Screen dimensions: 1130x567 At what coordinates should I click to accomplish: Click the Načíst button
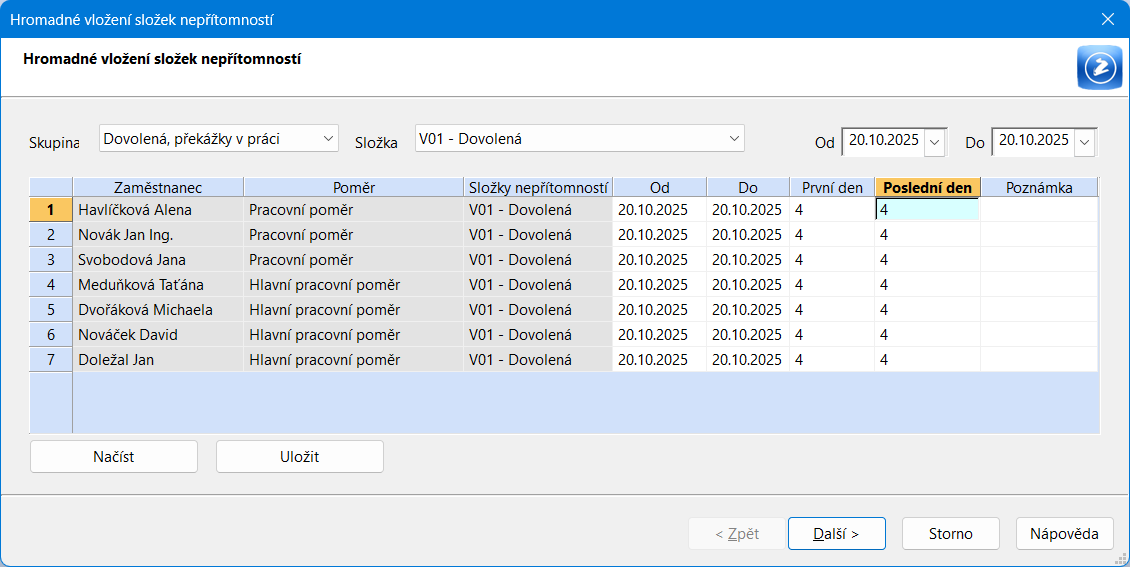pos(114,457)
